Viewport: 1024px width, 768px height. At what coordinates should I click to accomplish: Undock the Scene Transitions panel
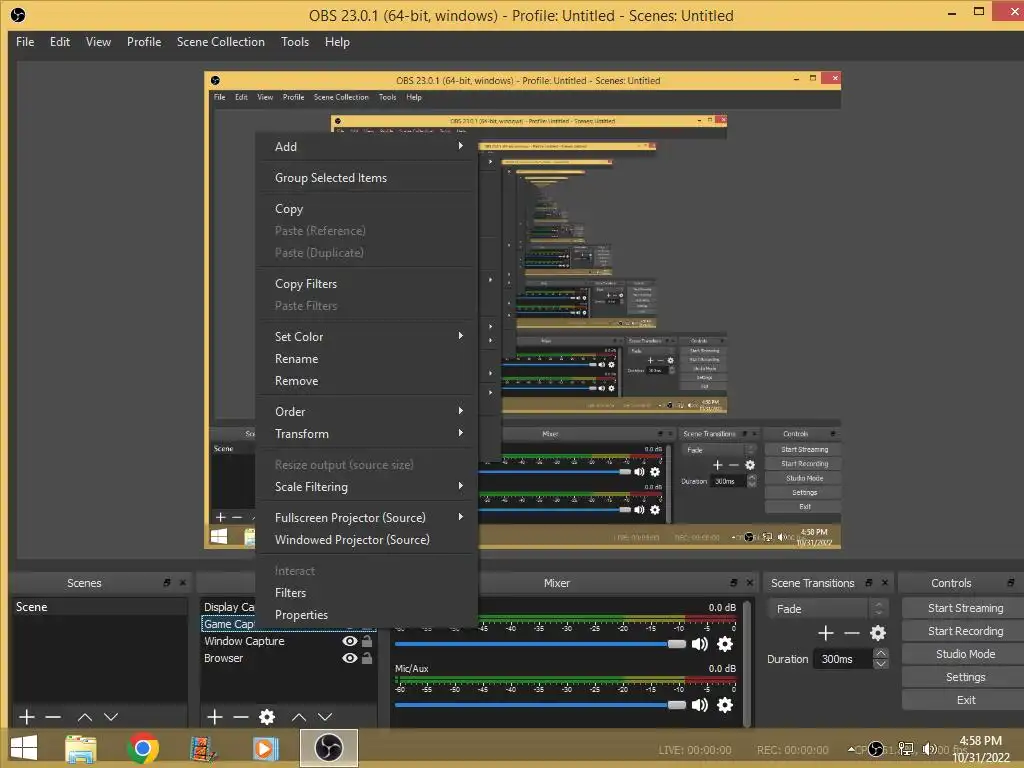click(x=869, y=583)
